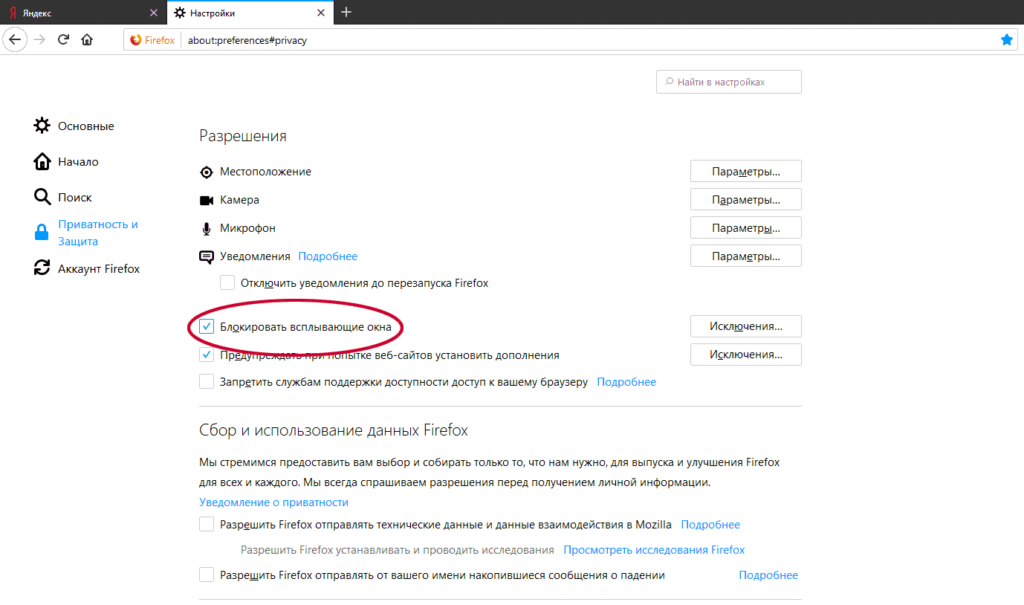Close the Настройки tab
1024x605 pixels.
tap(319, 13)
